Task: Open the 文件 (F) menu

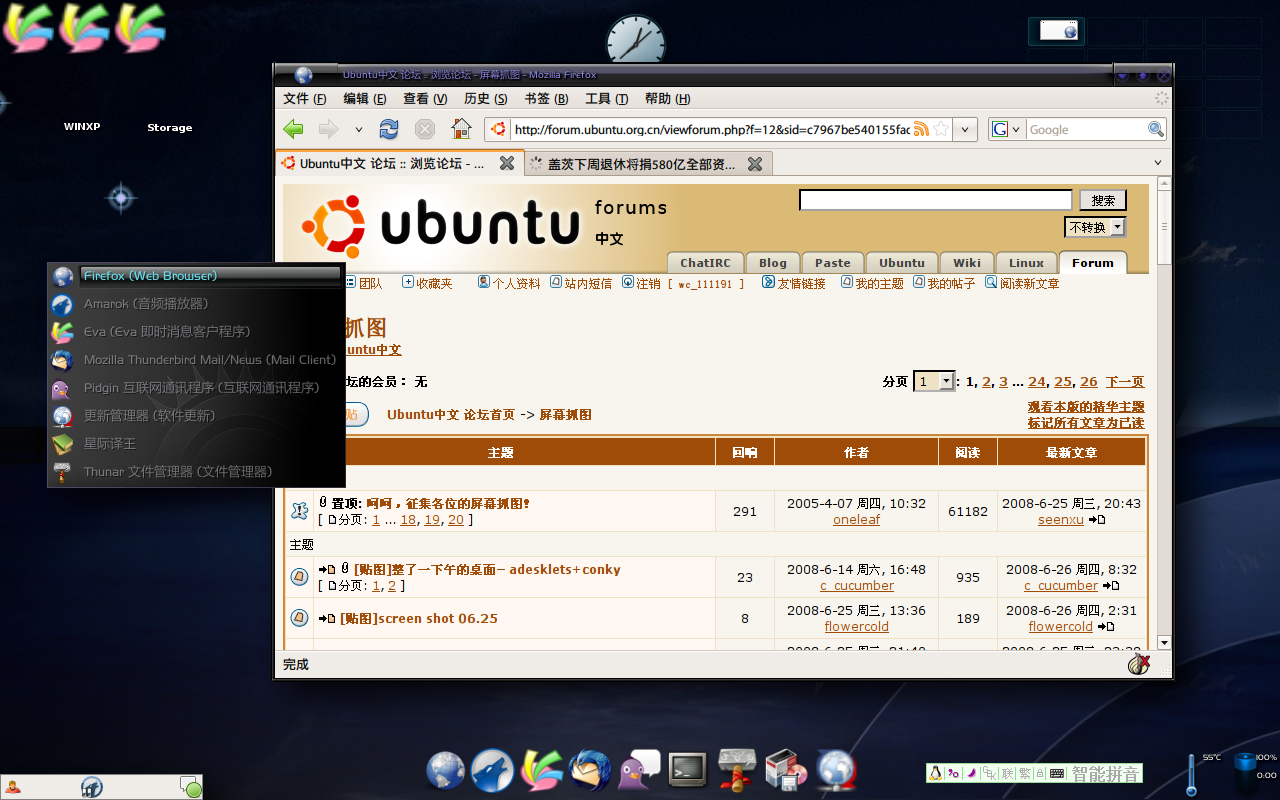Action: click(x=305, y=98)
